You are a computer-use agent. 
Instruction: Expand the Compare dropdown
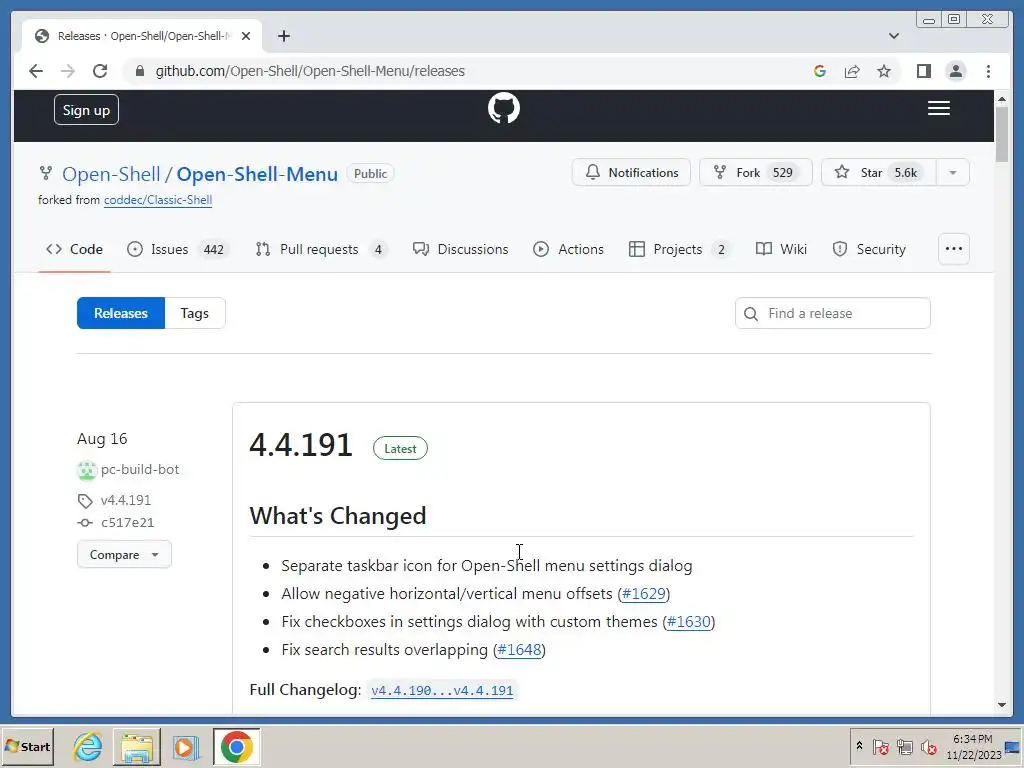[124, 554]
